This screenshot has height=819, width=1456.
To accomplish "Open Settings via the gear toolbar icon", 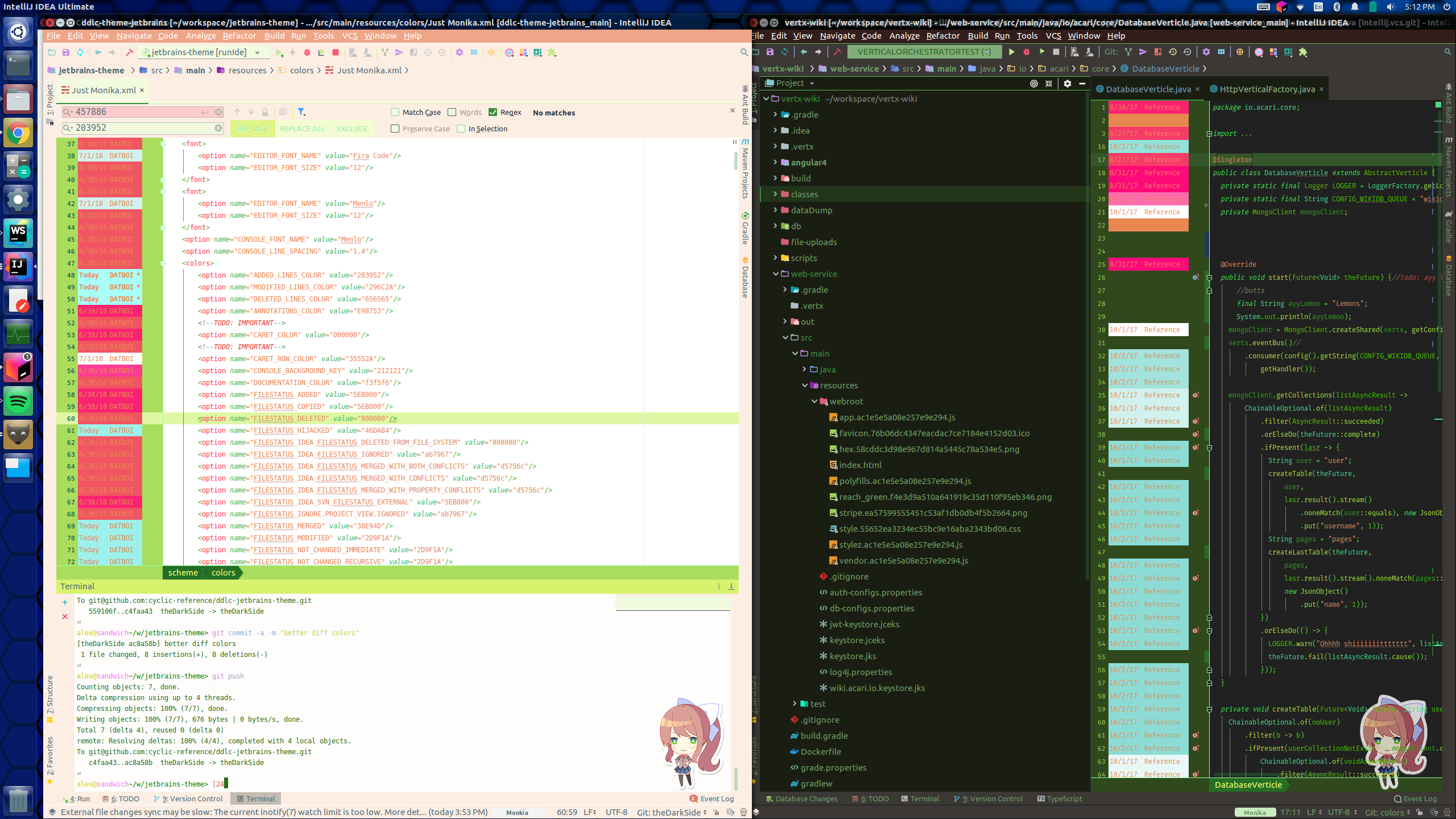I will pyautogui.click(x=460, y=52).
